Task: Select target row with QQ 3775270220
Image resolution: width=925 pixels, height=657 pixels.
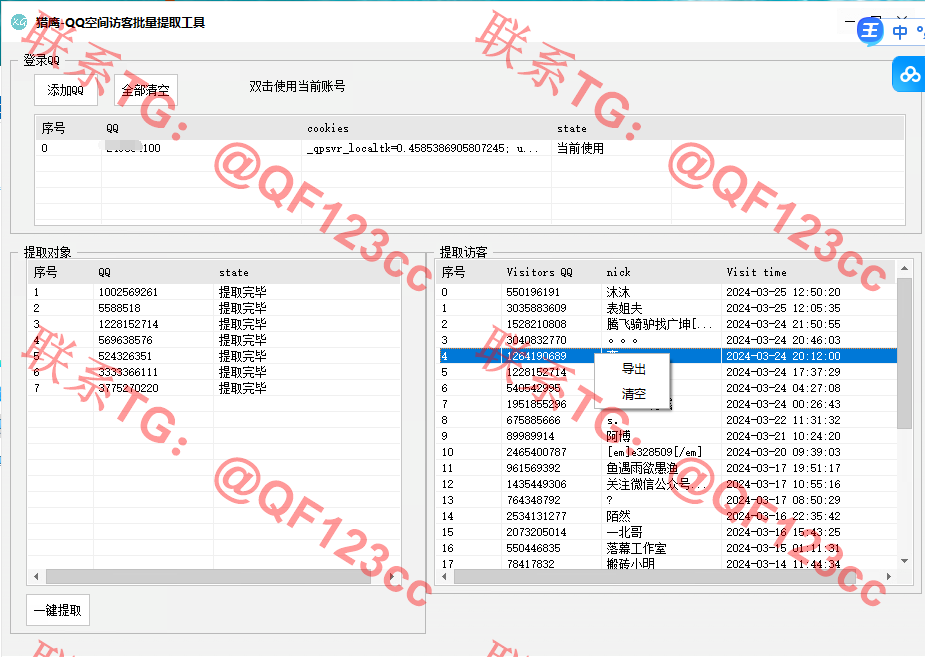Action: click(214, 388)
